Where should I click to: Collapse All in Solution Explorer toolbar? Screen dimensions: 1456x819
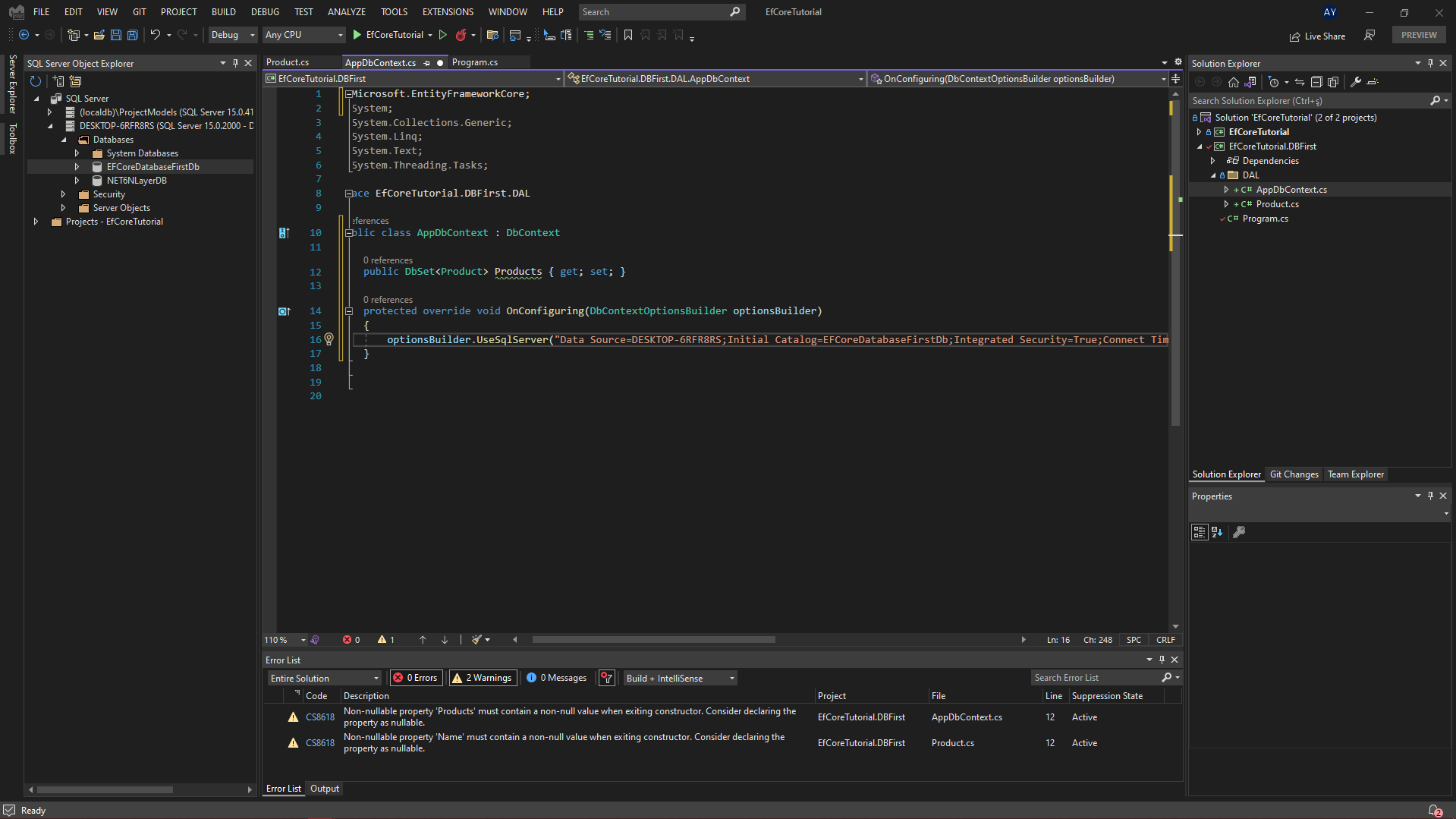click(x=1316, y=81)
